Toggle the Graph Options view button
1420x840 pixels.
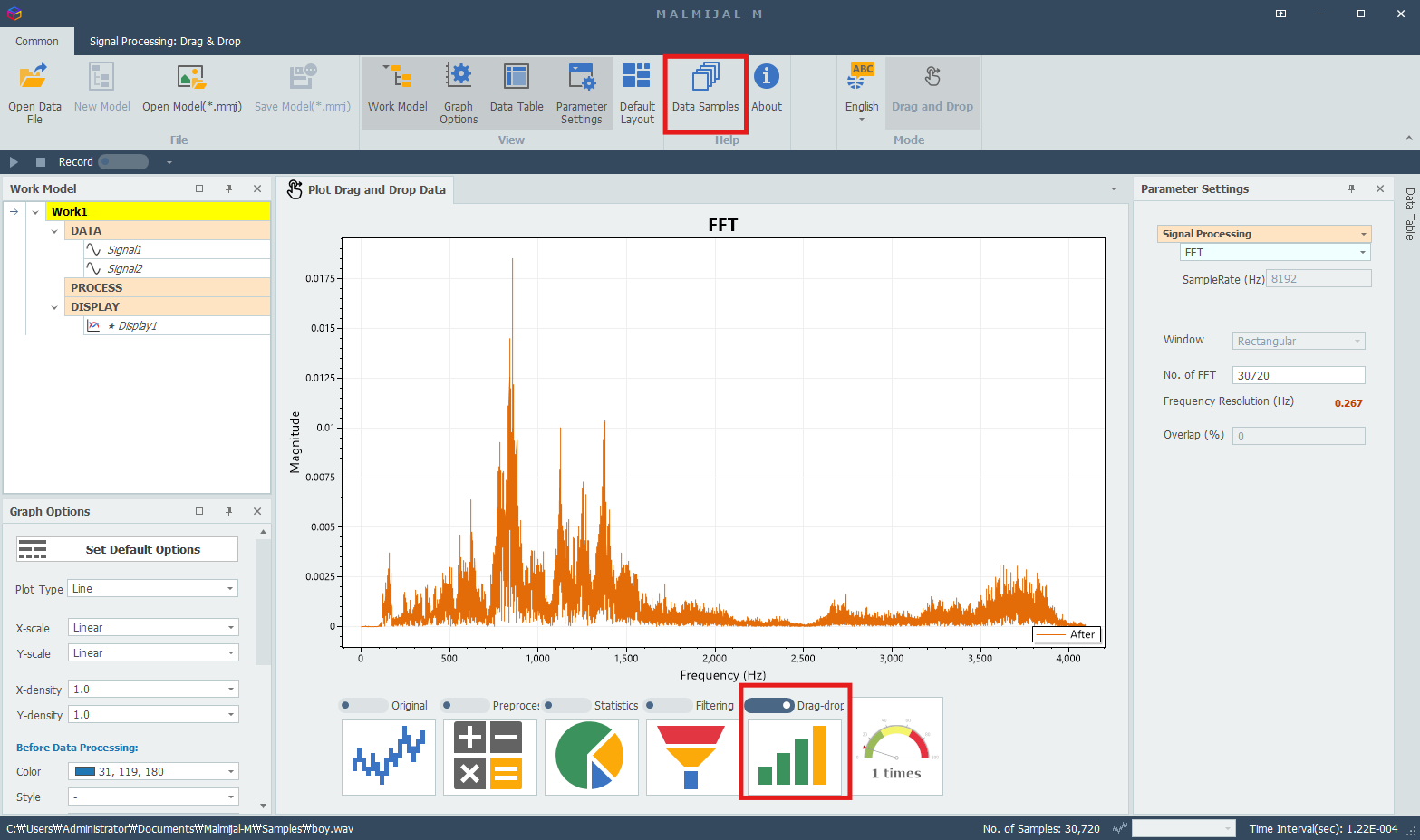point(459,92)
